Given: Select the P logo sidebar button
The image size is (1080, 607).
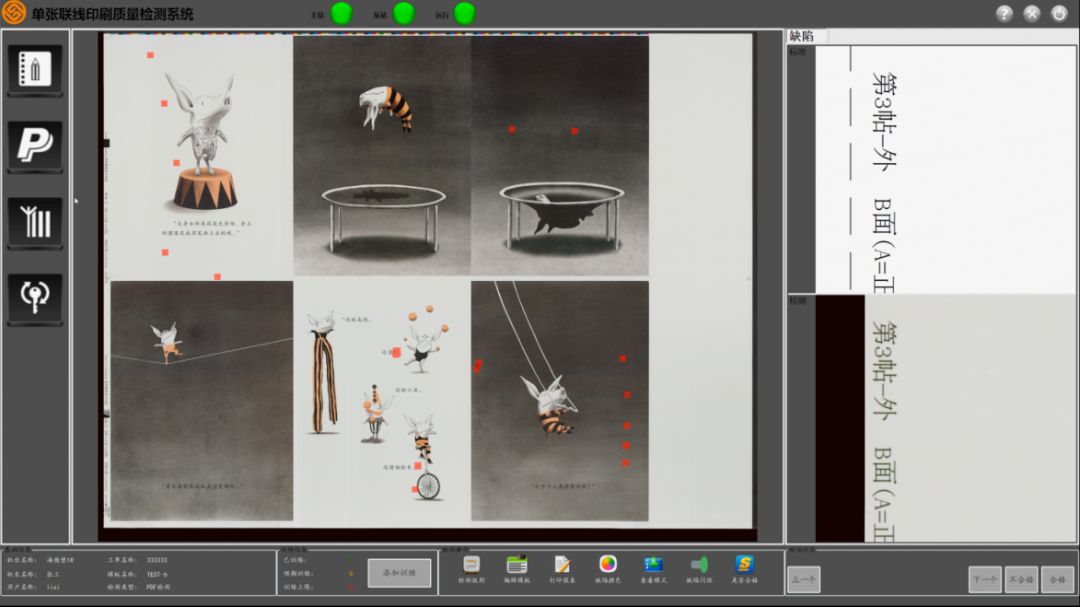Looking at the screenshot, I should point(35,145).
